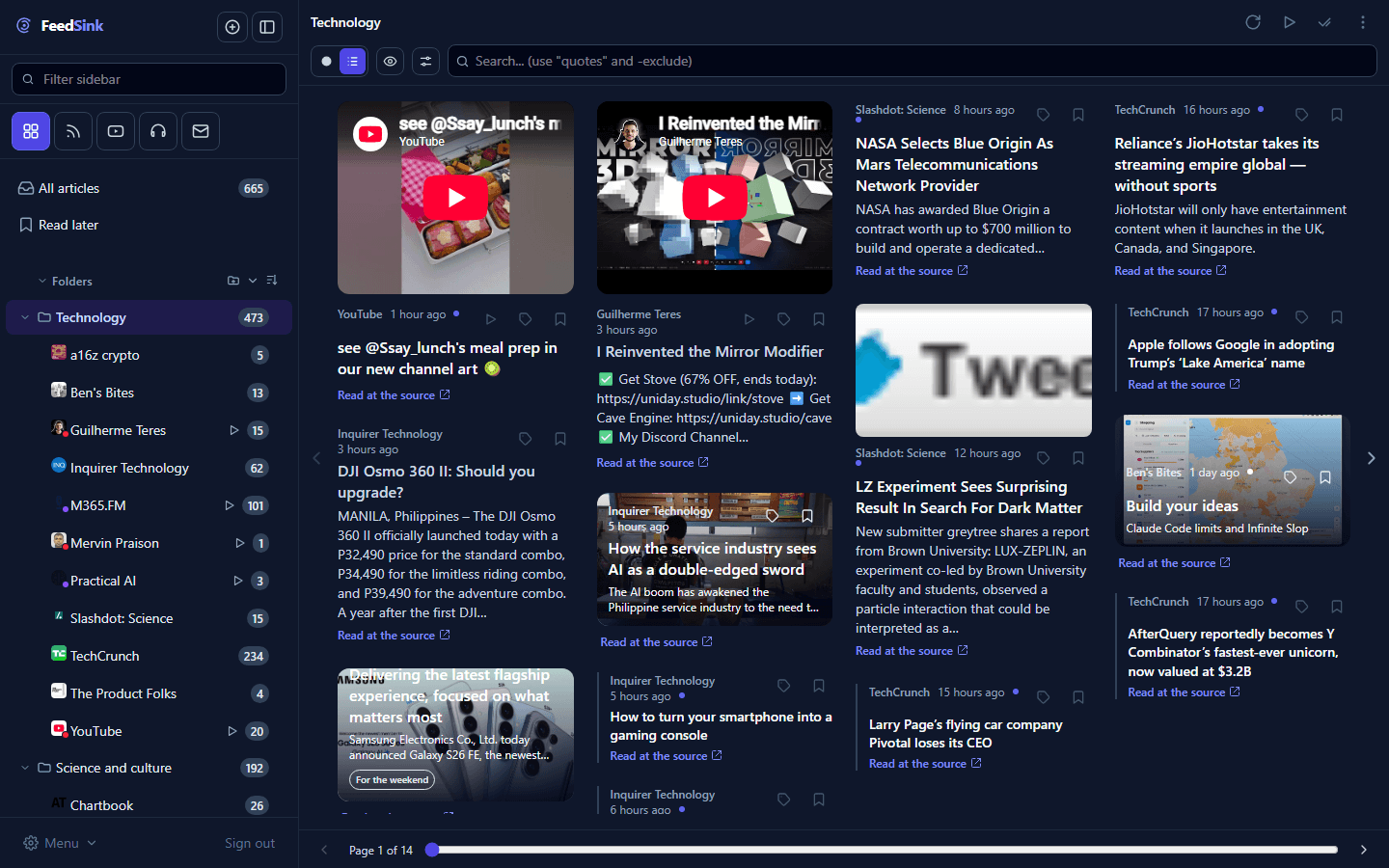Bookmark the JioHotstar article
Viewport: 1389px width, 868px height.
[x=1336, y=115]
